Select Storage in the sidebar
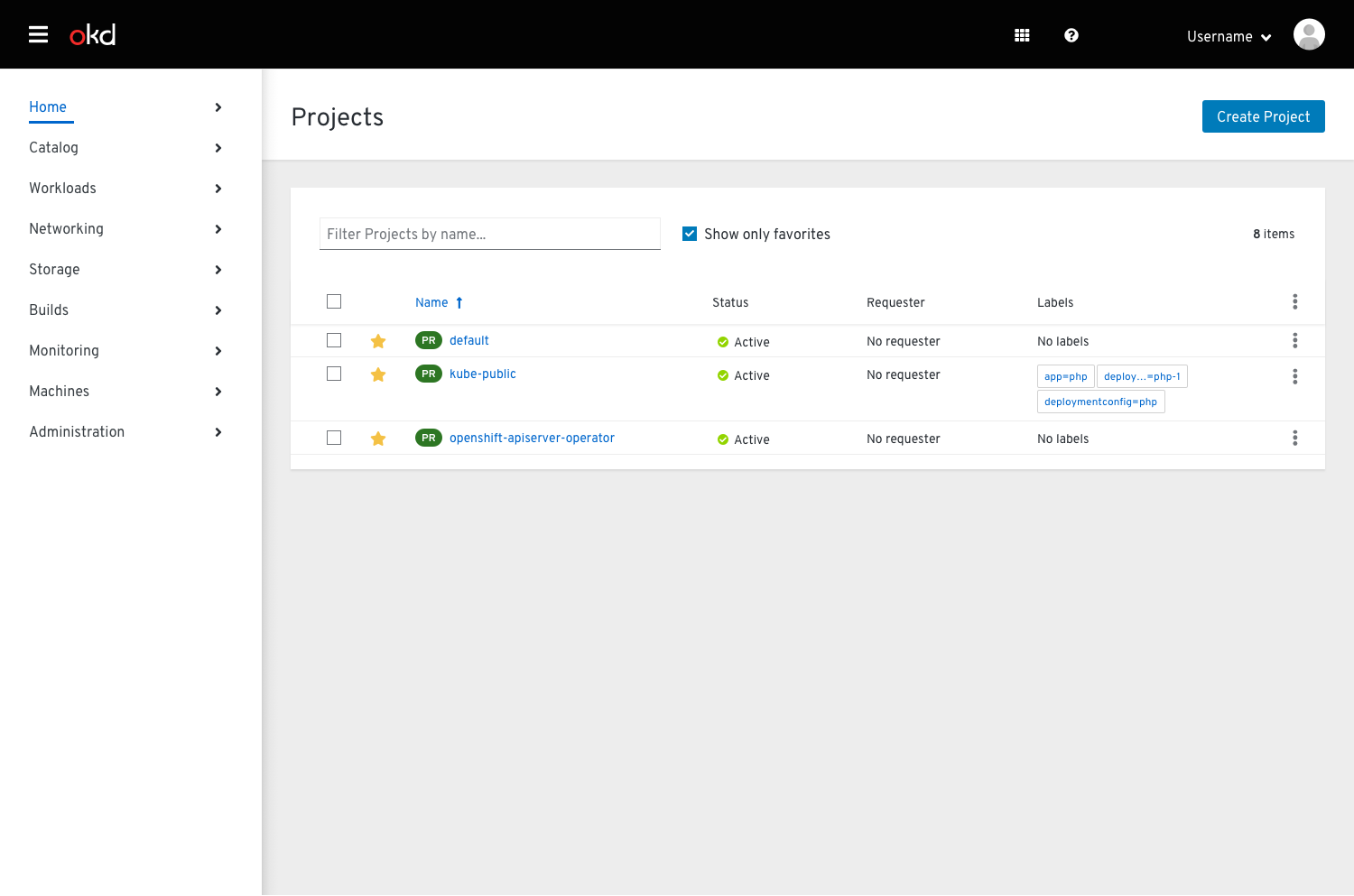Image resolution: width=1354 pixels, height=896 pixels. 54,269
